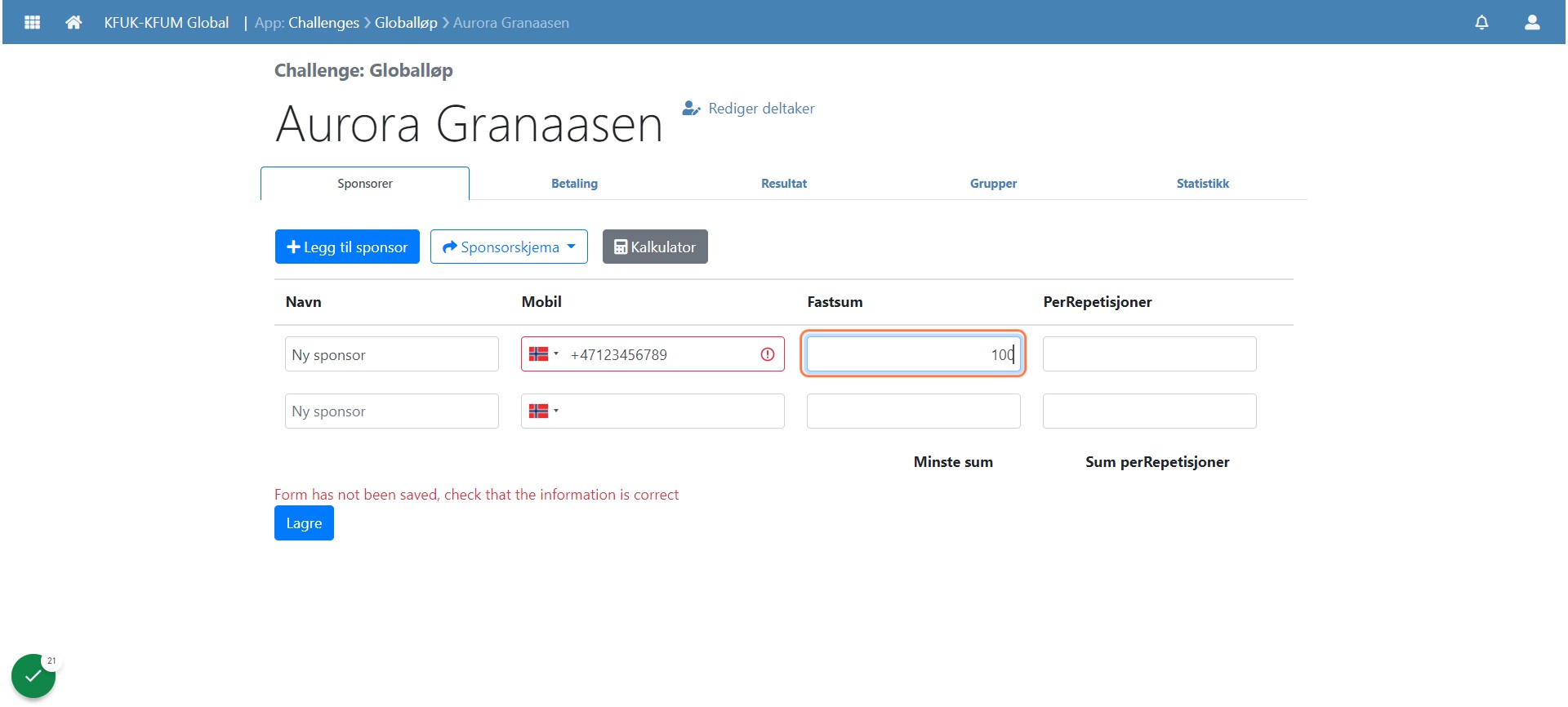Click the PerRepetisjoner column header
The width and height of the screenshot is (1568, 707).
1098,302
